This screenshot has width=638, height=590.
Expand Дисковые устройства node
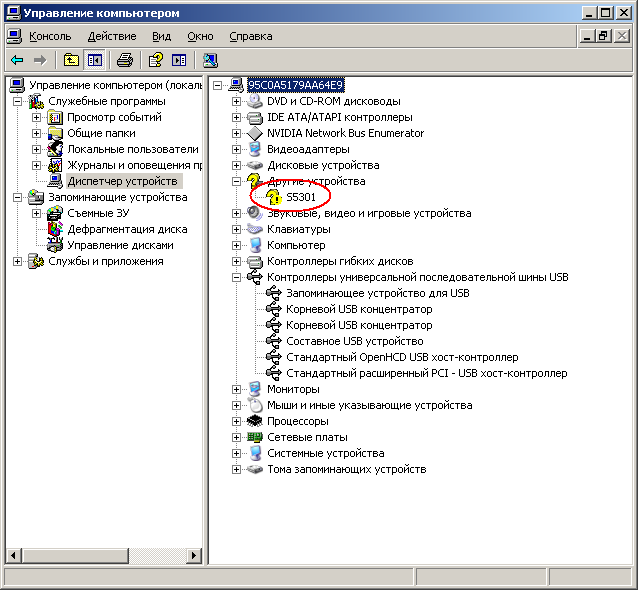[x=236, y=165]
